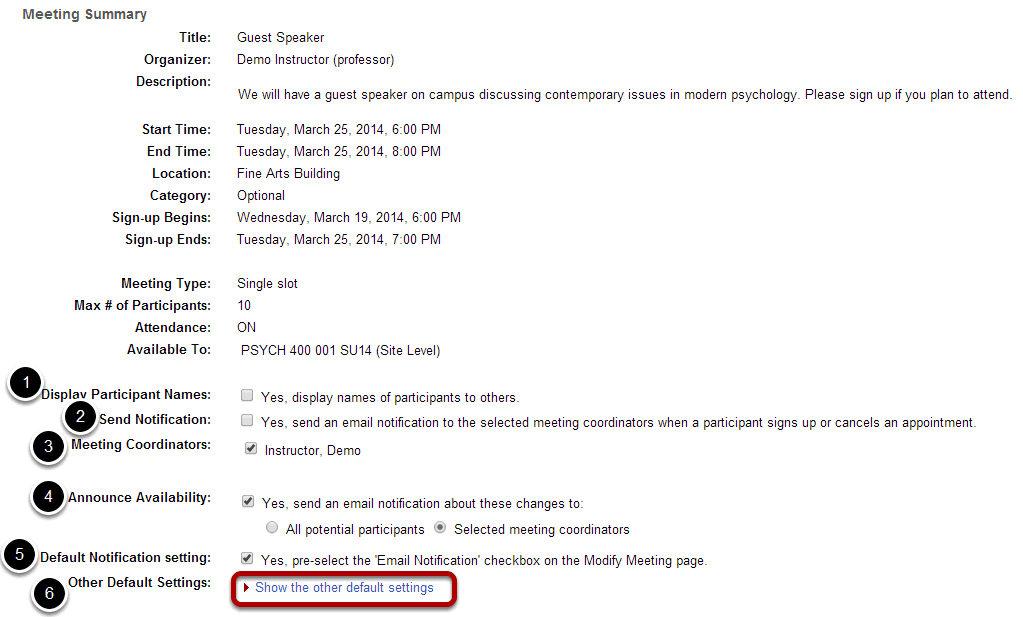Screen dimensions: 1023x617
Task: Toggle the Announce Availability email checkbox
Action: 248,502
